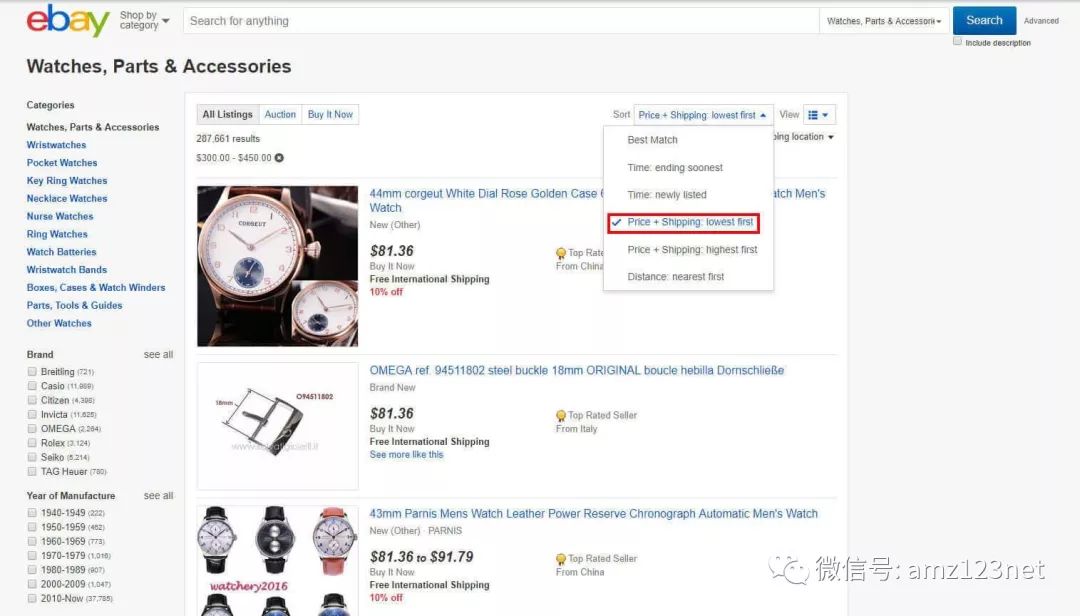Remove the $300.00 - $450.00 price filter
1080x616 pixels.
click(279, 158)
